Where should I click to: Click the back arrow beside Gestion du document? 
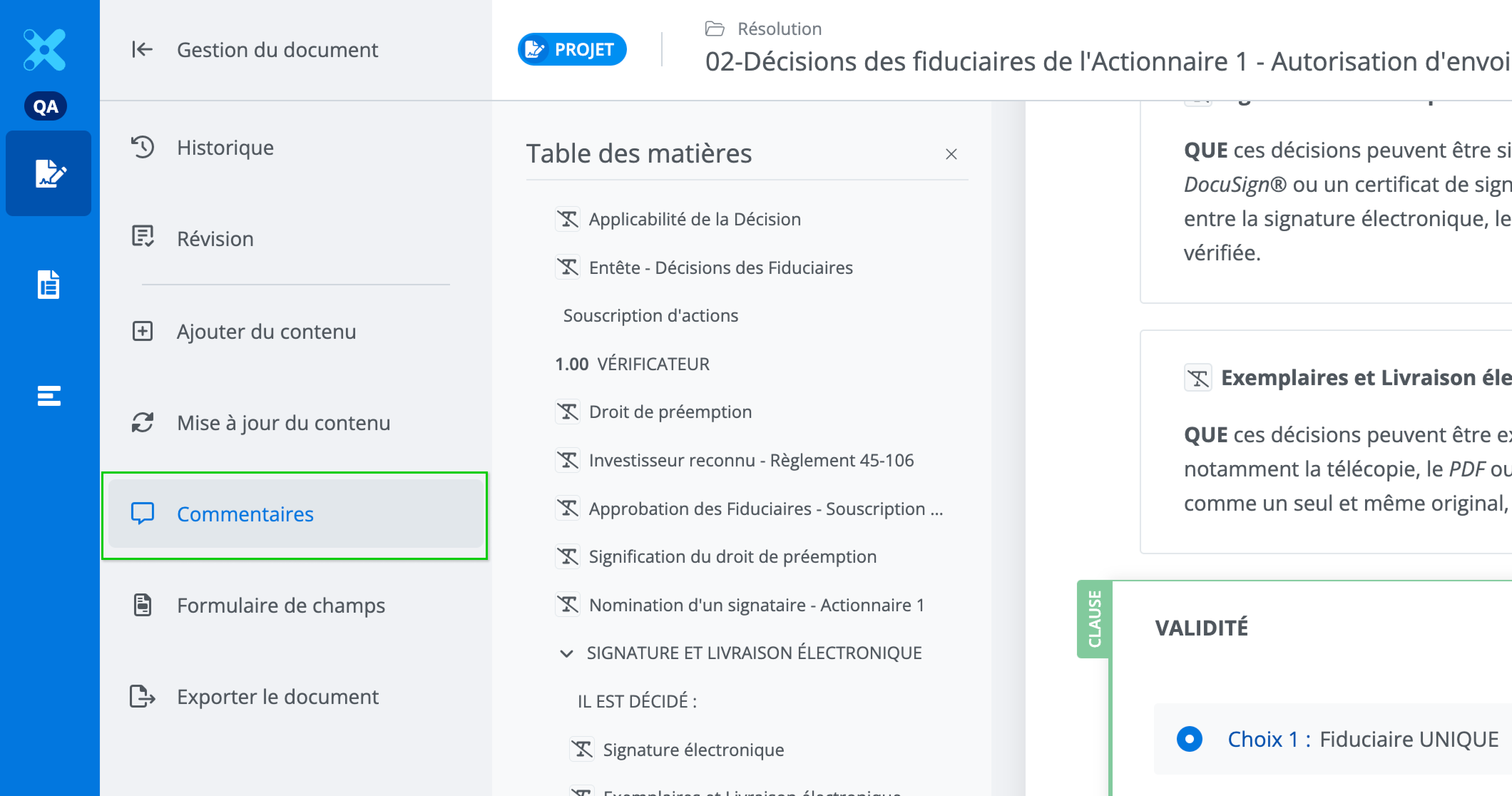tap(142, 49)
